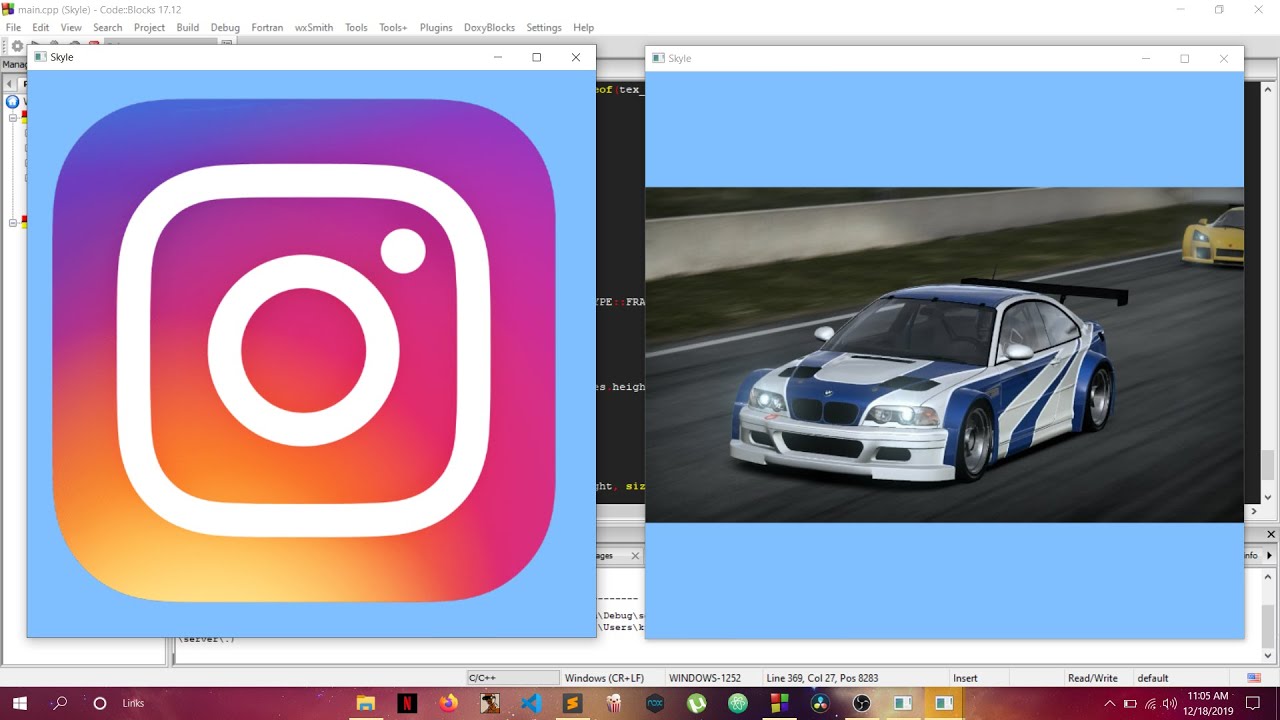The width and height of the screenshot is (1280, 720).
Task: Click the editor vertical scrollbar thumb
Action: click(1268, 465)
